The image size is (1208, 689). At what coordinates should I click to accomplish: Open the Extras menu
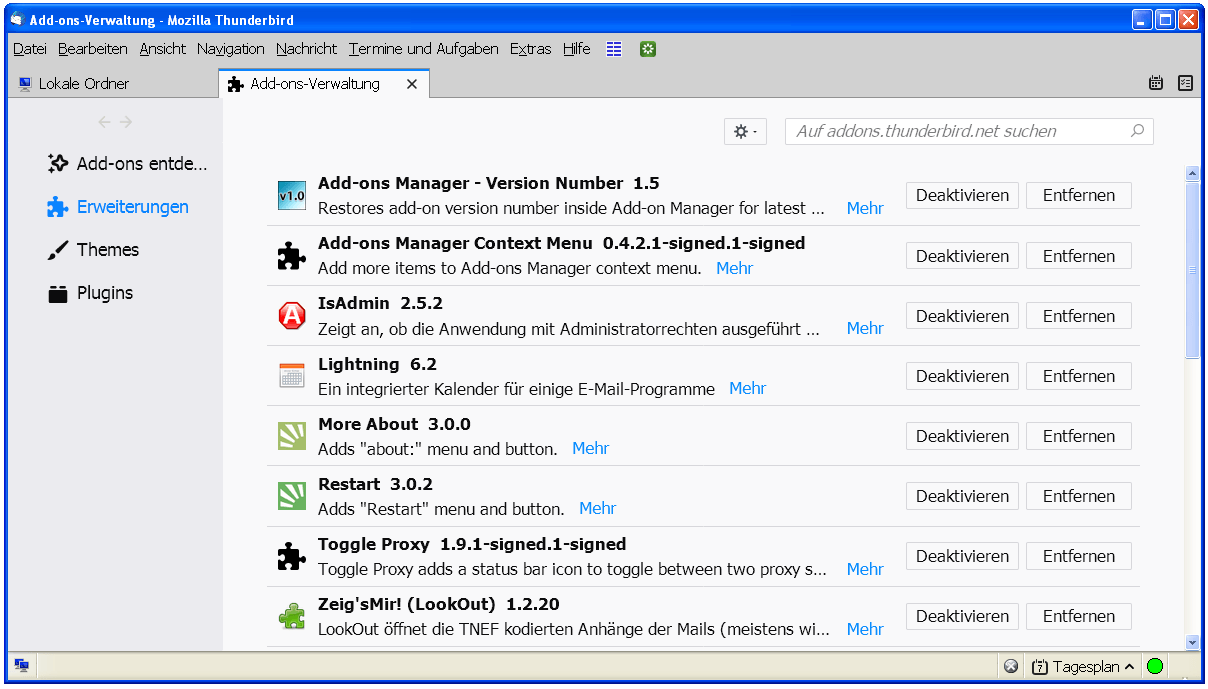(531, 49)
